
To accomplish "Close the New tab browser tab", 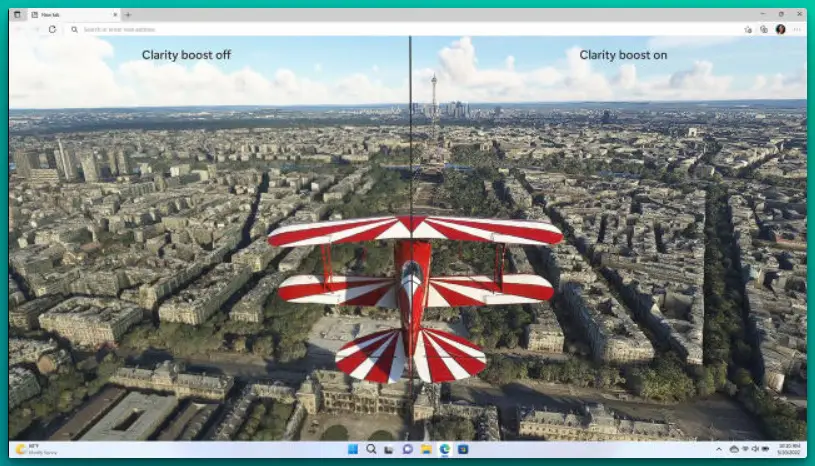I will [115, 15].
